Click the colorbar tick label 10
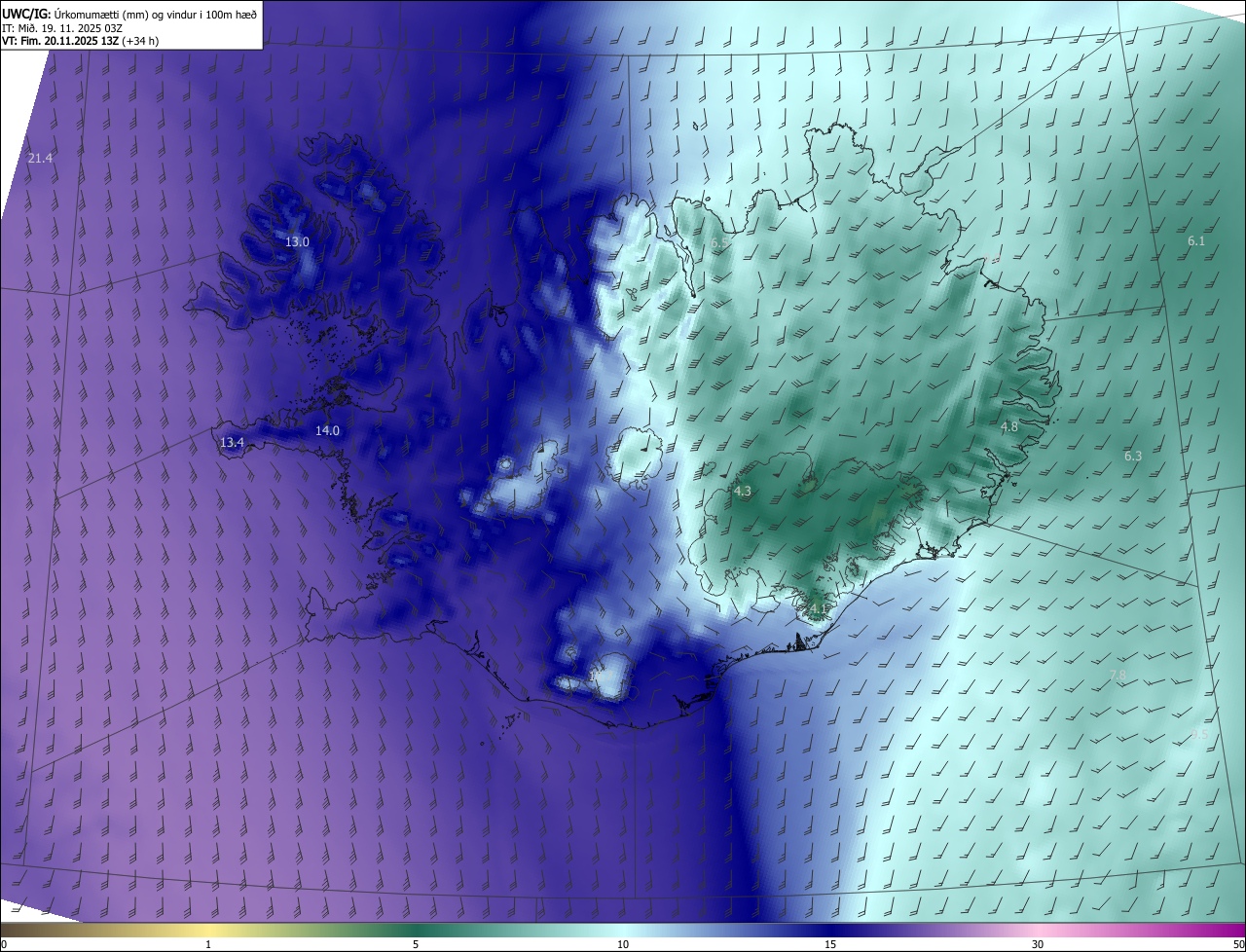 point(623,944)
